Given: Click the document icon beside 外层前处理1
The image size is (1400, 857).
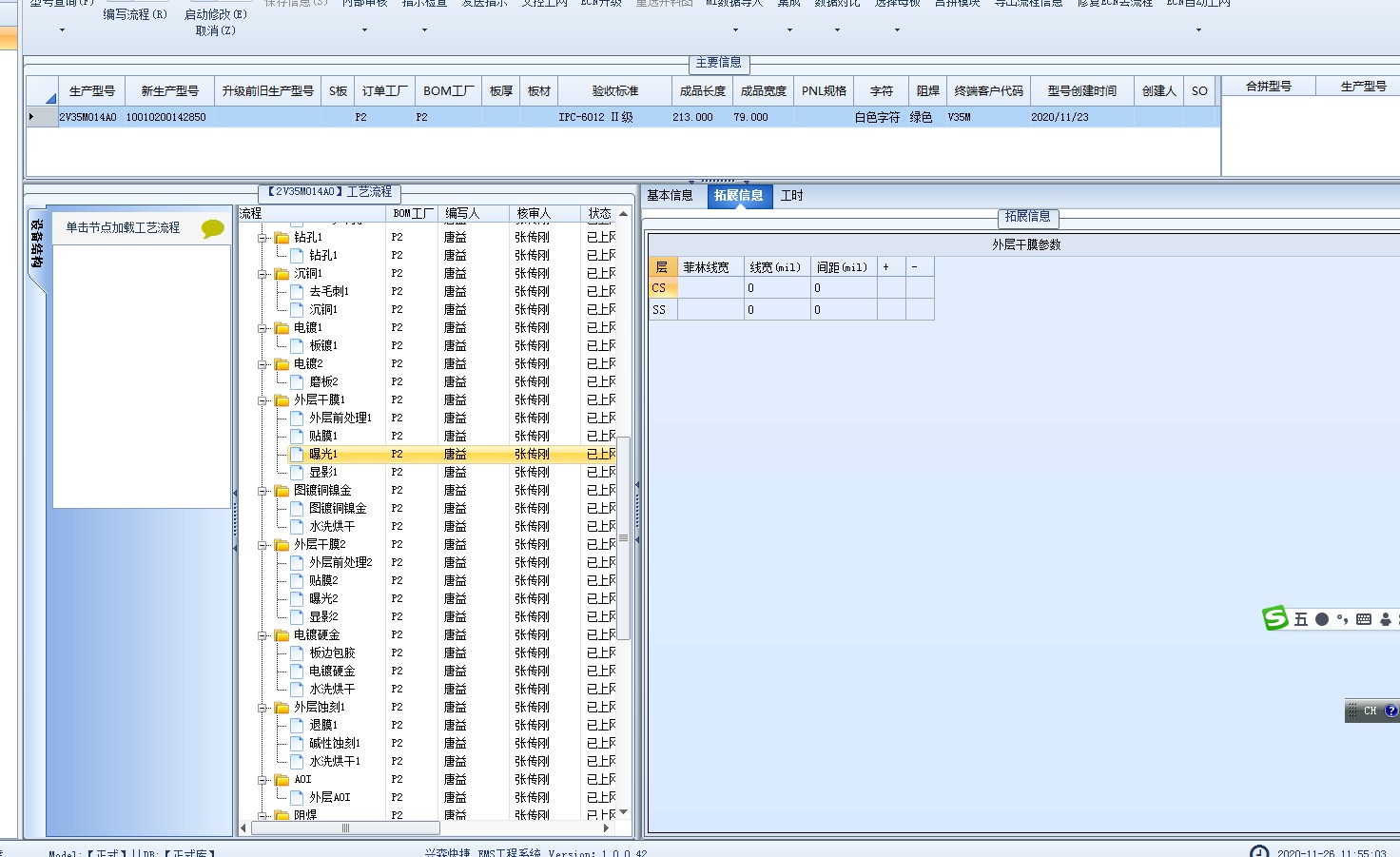Looking at the screenshot, I should (297, 418).
